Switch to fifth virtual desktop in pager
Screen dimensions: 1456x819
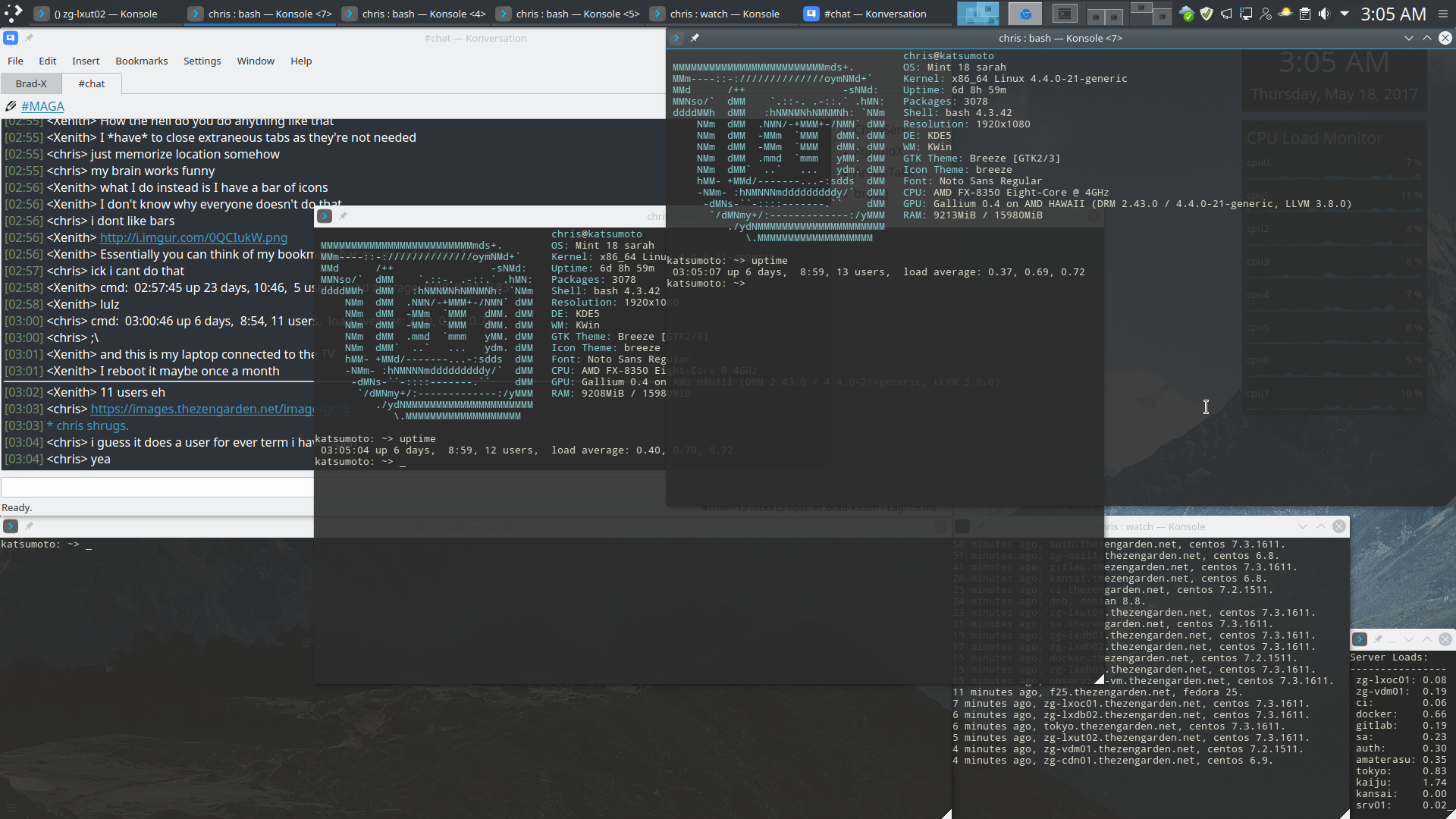(1150, 14)
